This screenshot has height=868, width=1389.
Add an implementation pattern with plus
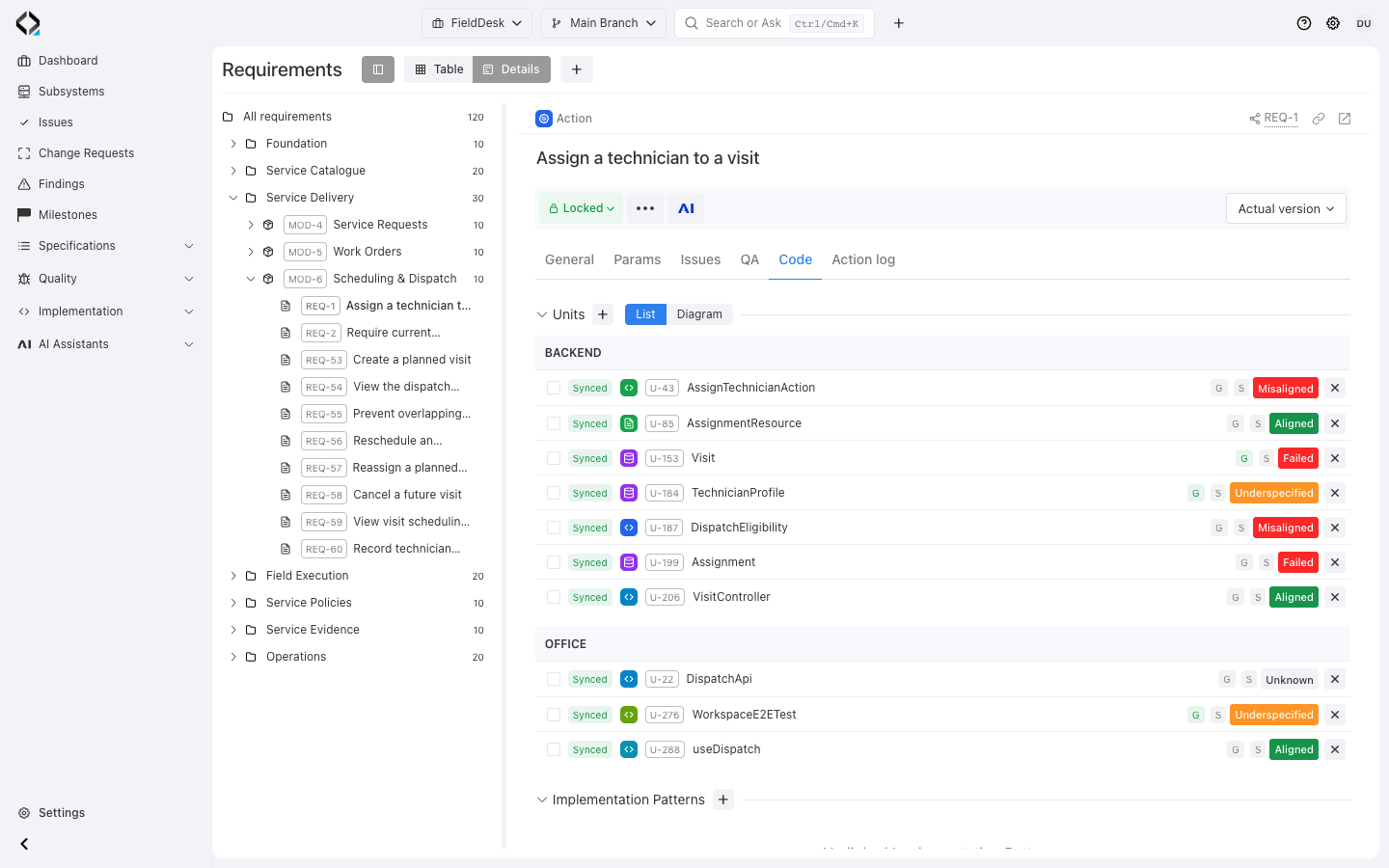pyautogui.click(x=723, y=800)
